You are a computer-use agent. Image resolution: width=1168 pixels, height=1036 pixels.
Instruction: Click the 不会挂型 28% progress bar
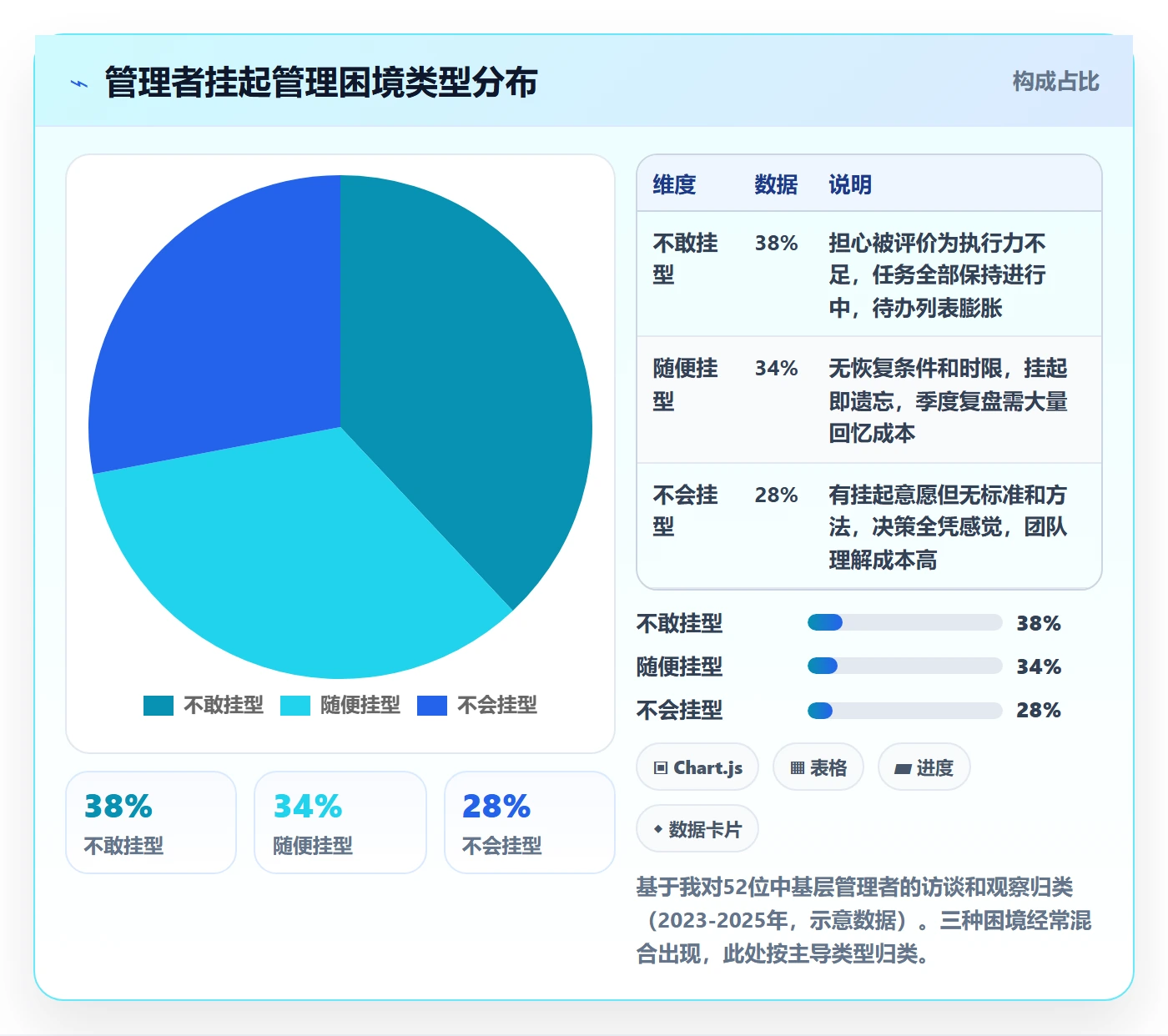pos(904,711)
